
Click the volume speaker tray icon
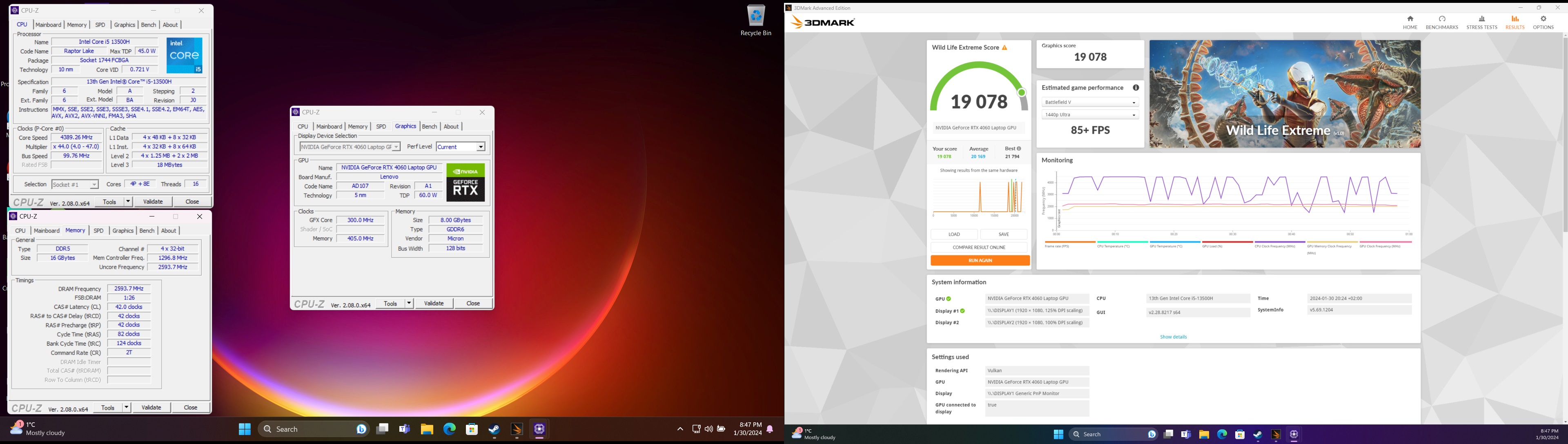pyautogui.click(x=708, y=429)
